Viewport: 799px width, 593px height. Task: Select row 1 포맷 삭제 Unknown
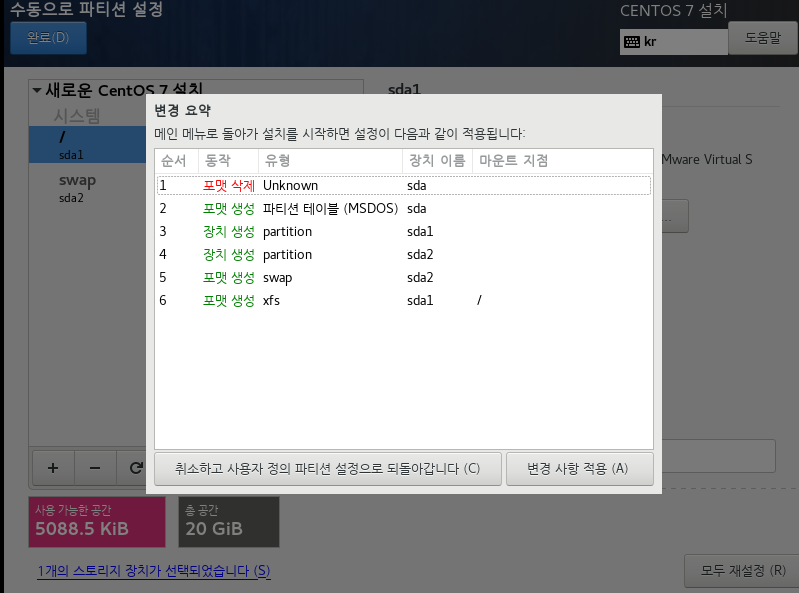(x=404, y=185)
